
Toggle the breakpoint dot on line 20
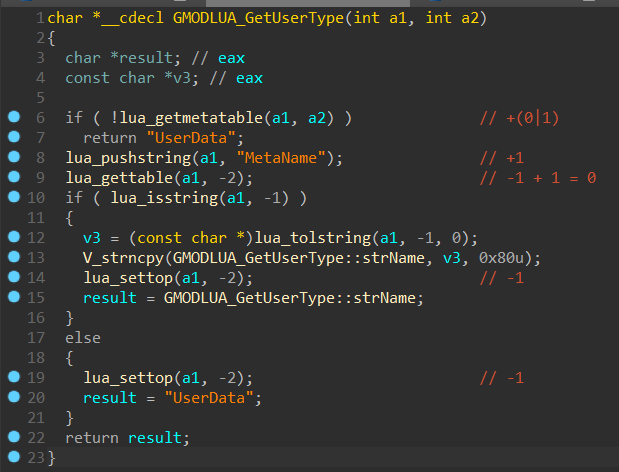[x=14, y=397]
